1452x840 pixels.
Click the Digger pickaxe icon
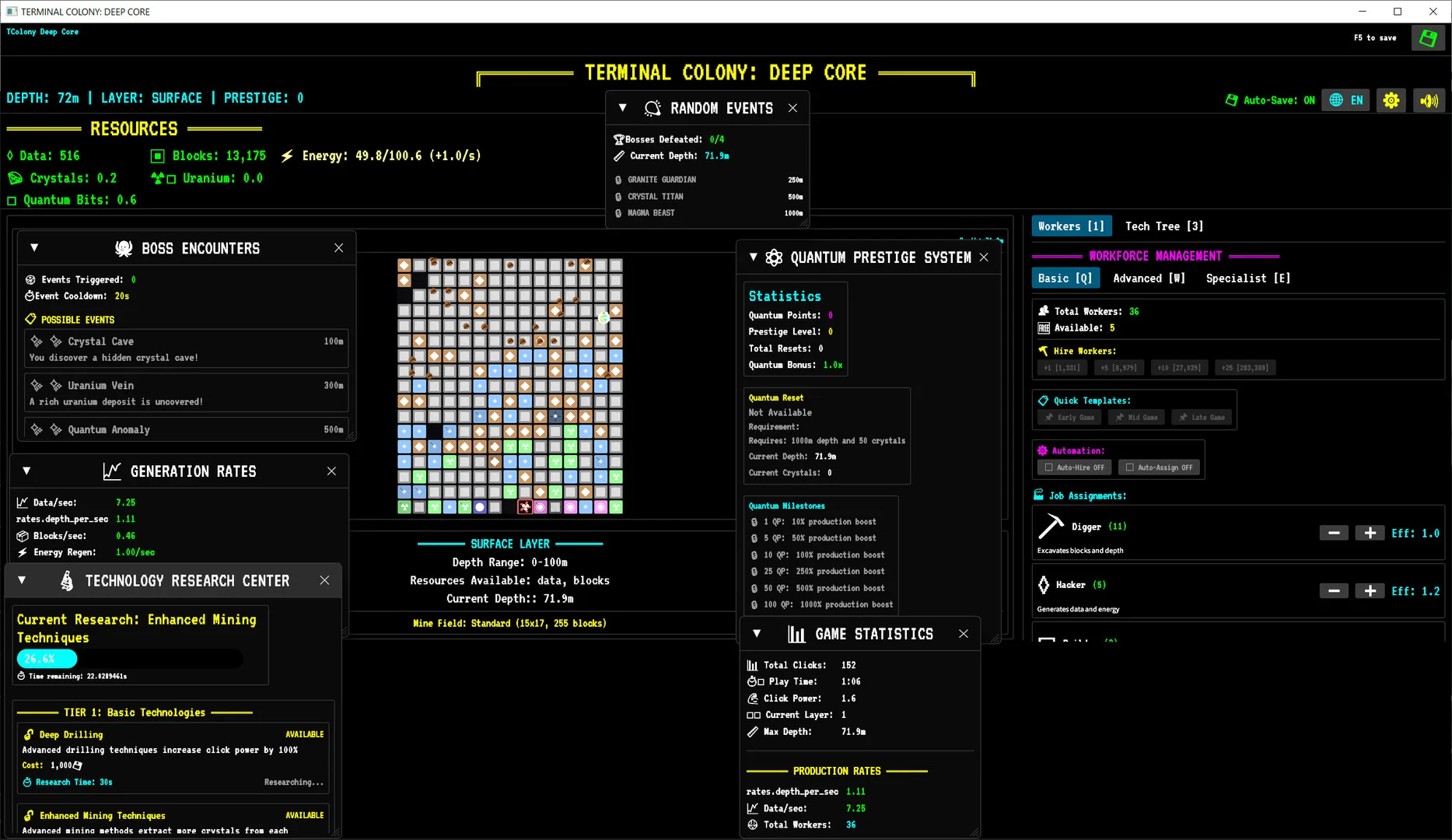[1051, 527]
